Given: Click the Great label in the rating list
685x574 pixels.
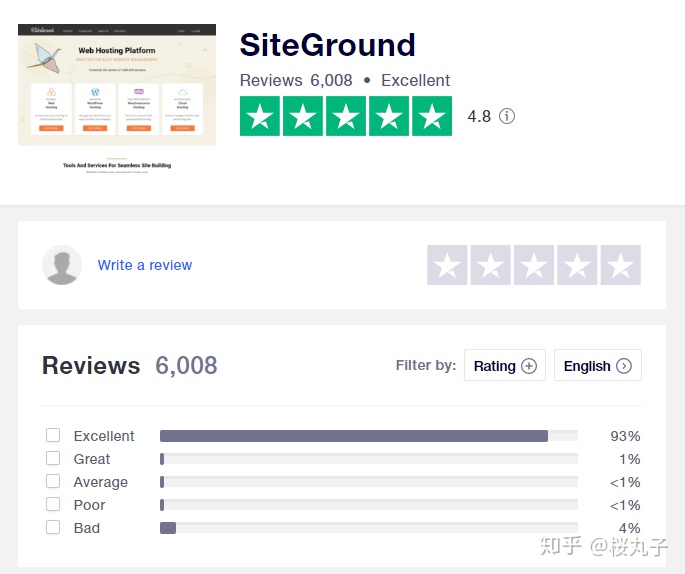Looking at the screenshot, I should tap(92, 459).
